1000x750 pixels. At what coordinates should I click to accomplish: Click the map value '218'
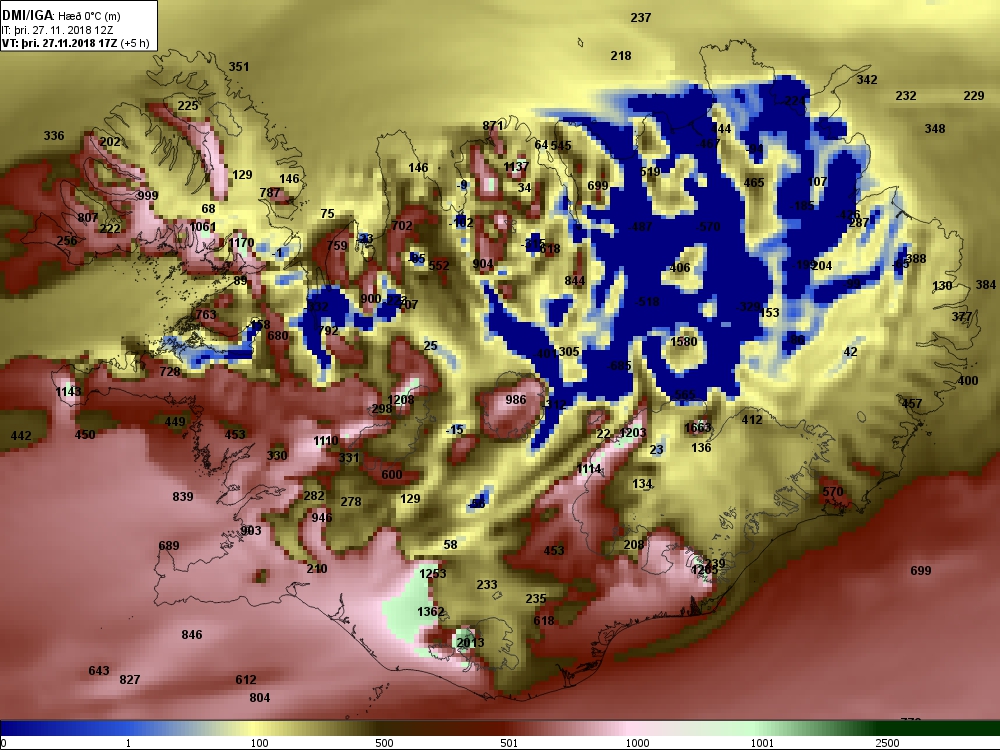(621, 56)
